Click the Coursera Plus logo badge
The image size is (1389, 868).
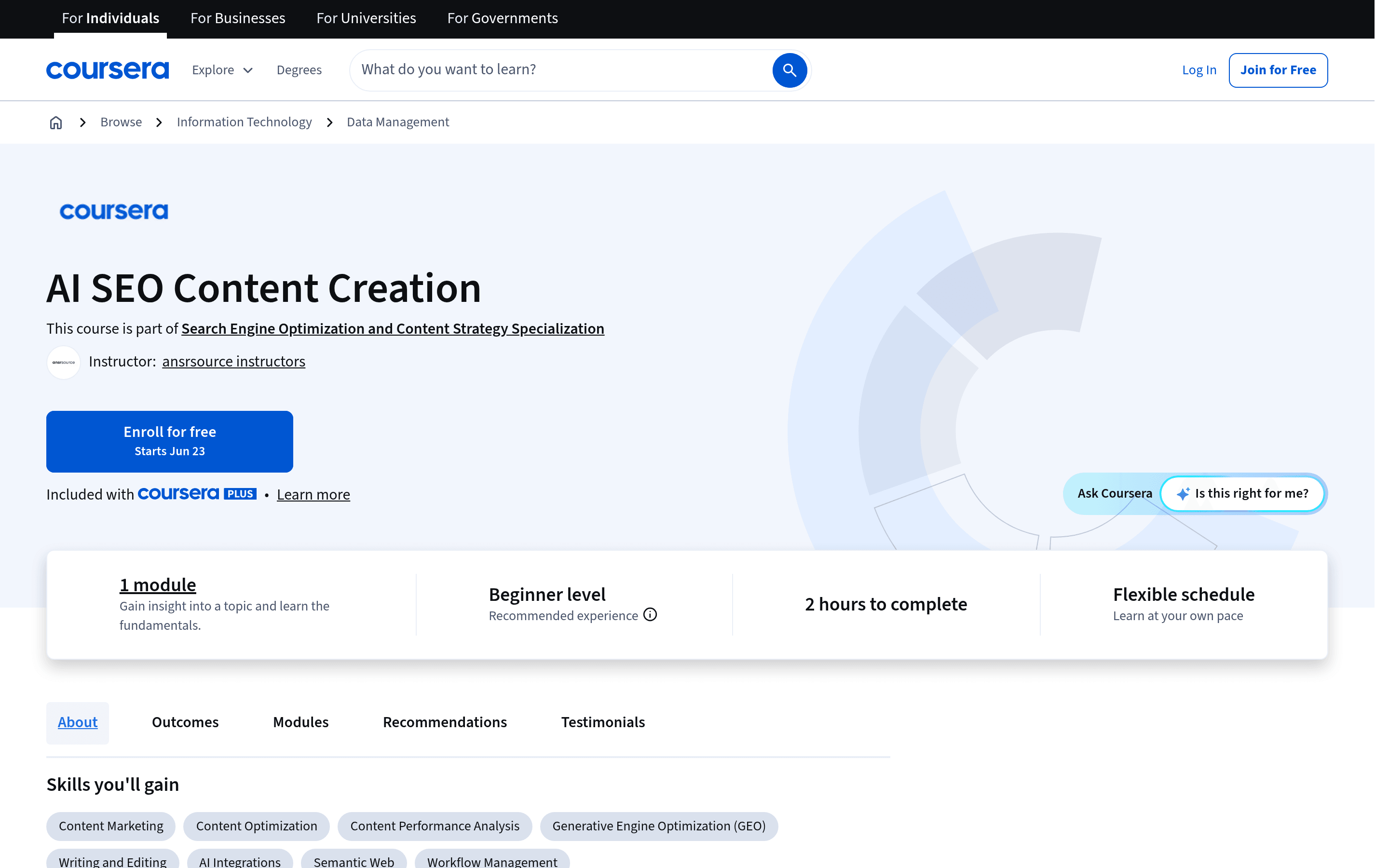coord(197,494)
